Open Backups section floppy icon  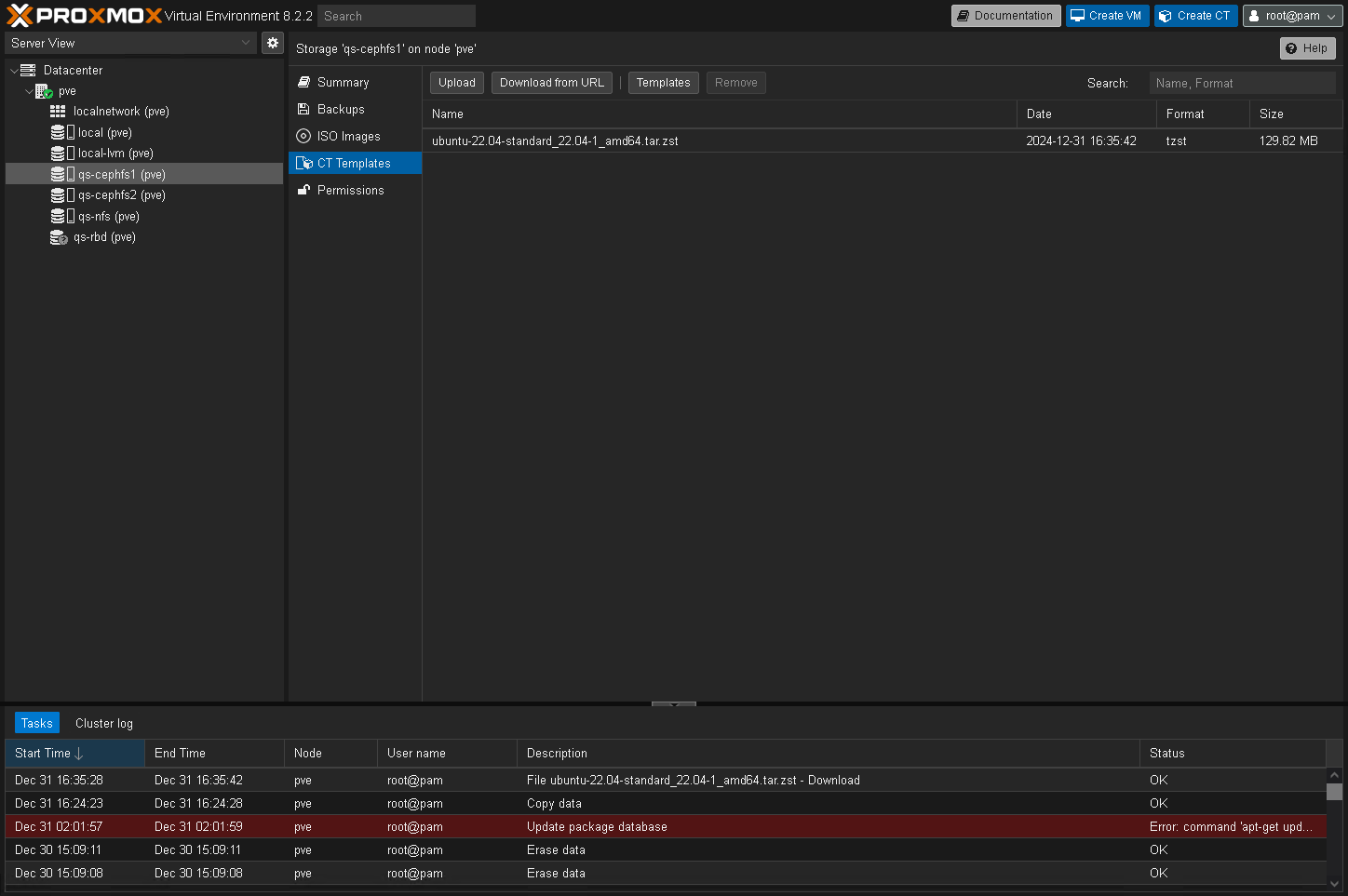coord(303,109)
